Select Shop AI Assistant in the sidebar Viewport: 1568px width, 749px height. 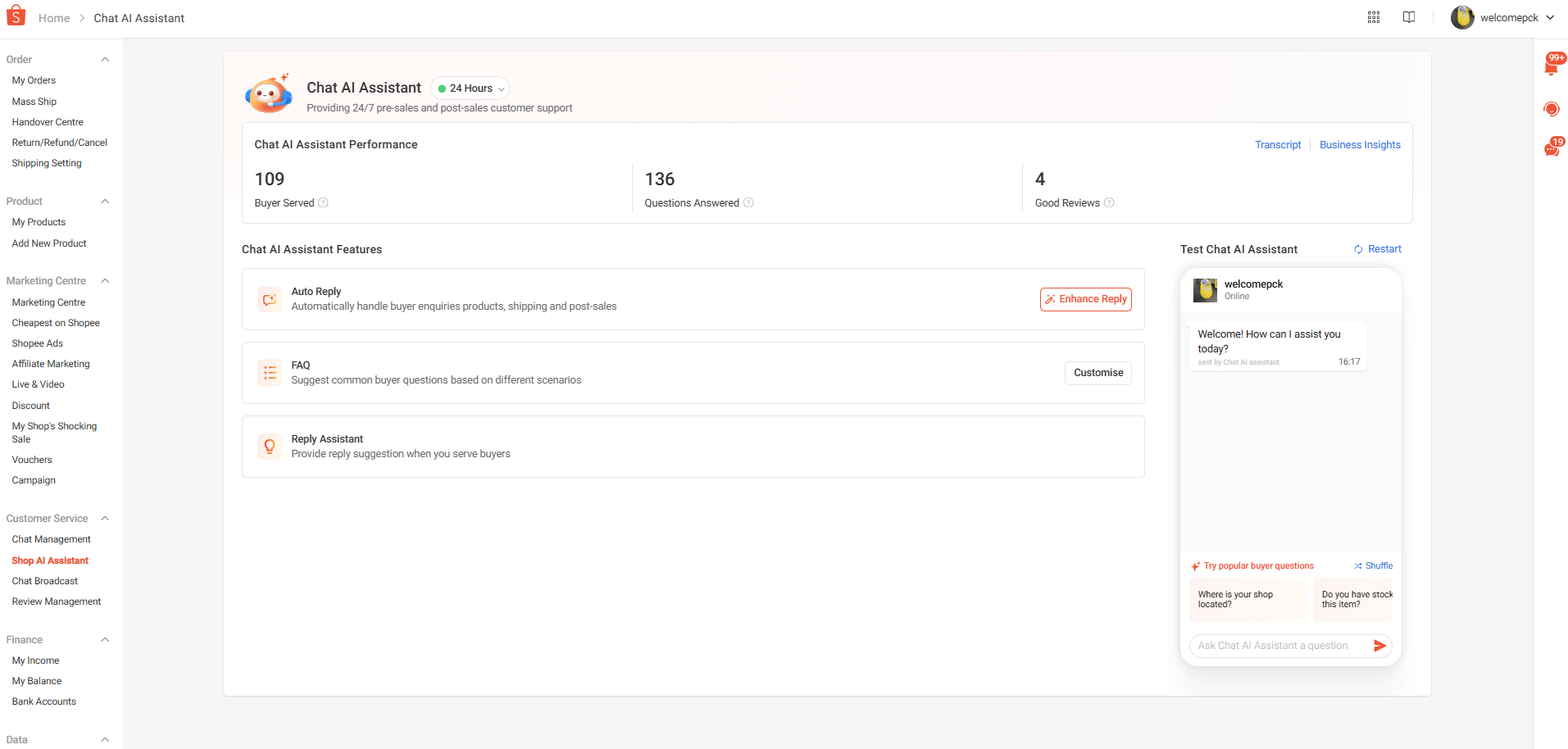click(50, 561)
